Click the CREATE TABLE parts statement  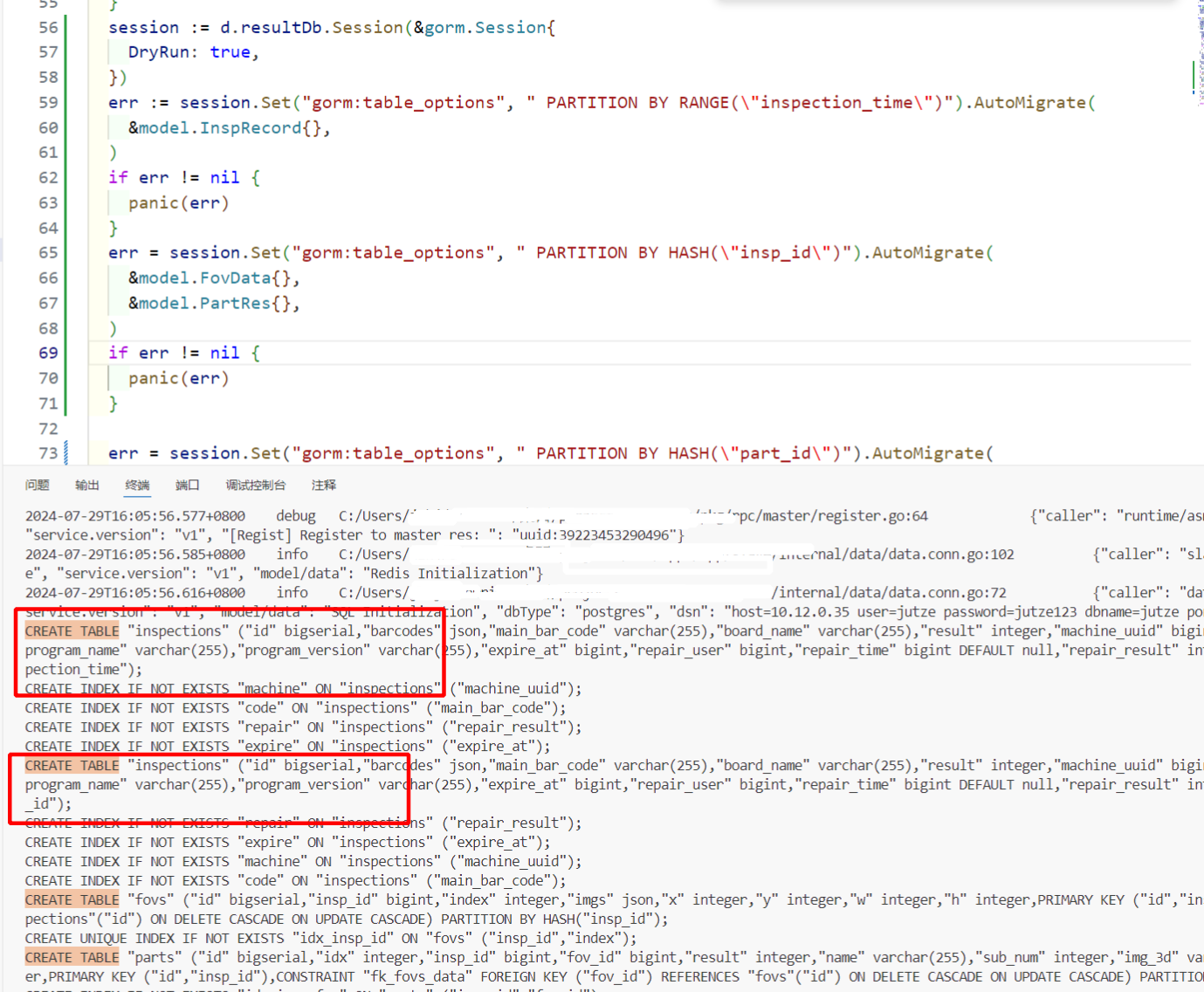[72, 957]
